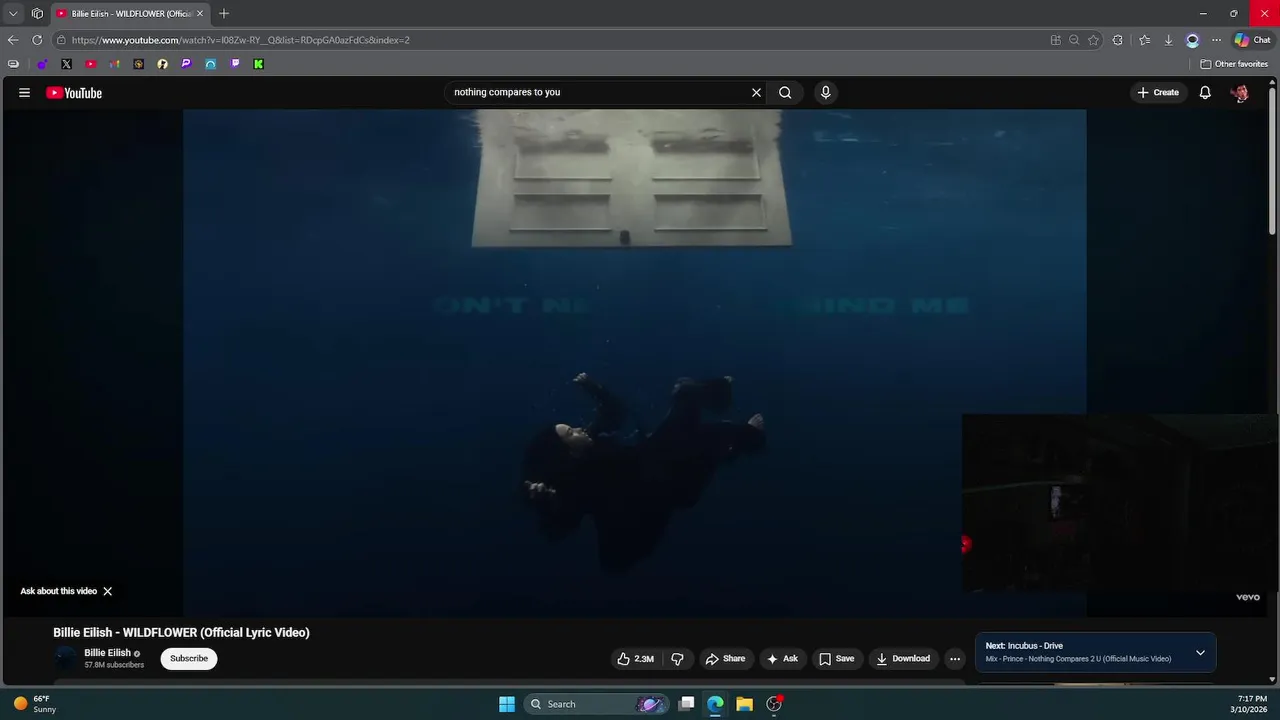Open the tab actions dropdown arrow

click(x=13, y=13)
